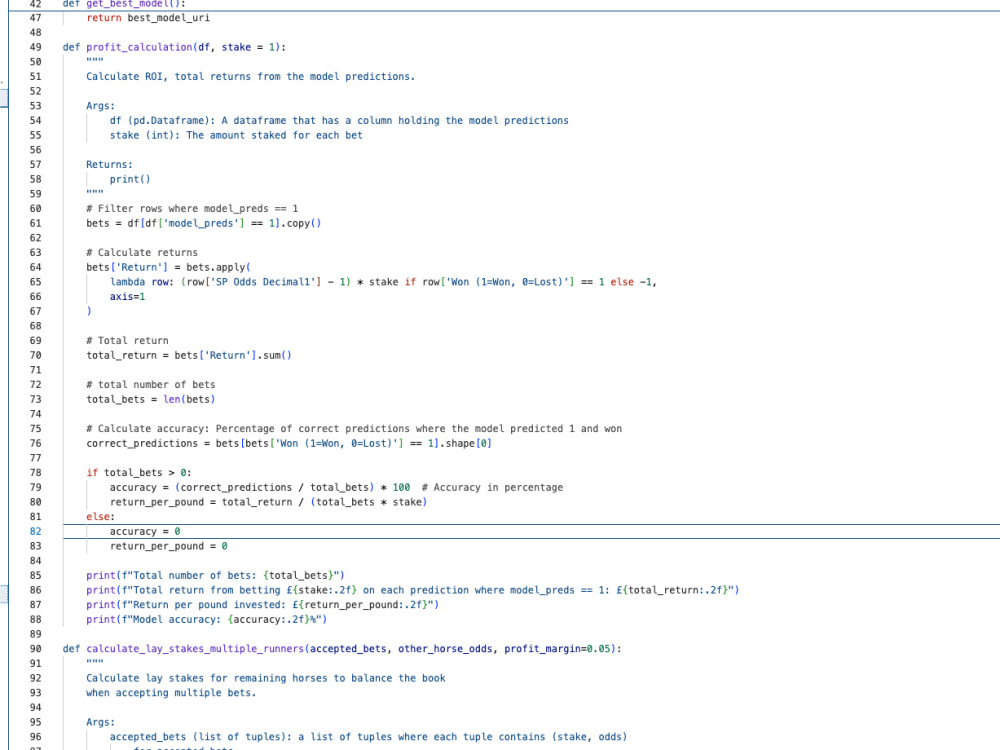Click 'return best_model_uri' on line 47
This screenshot has width=1000, height=750.
[148, 18]
